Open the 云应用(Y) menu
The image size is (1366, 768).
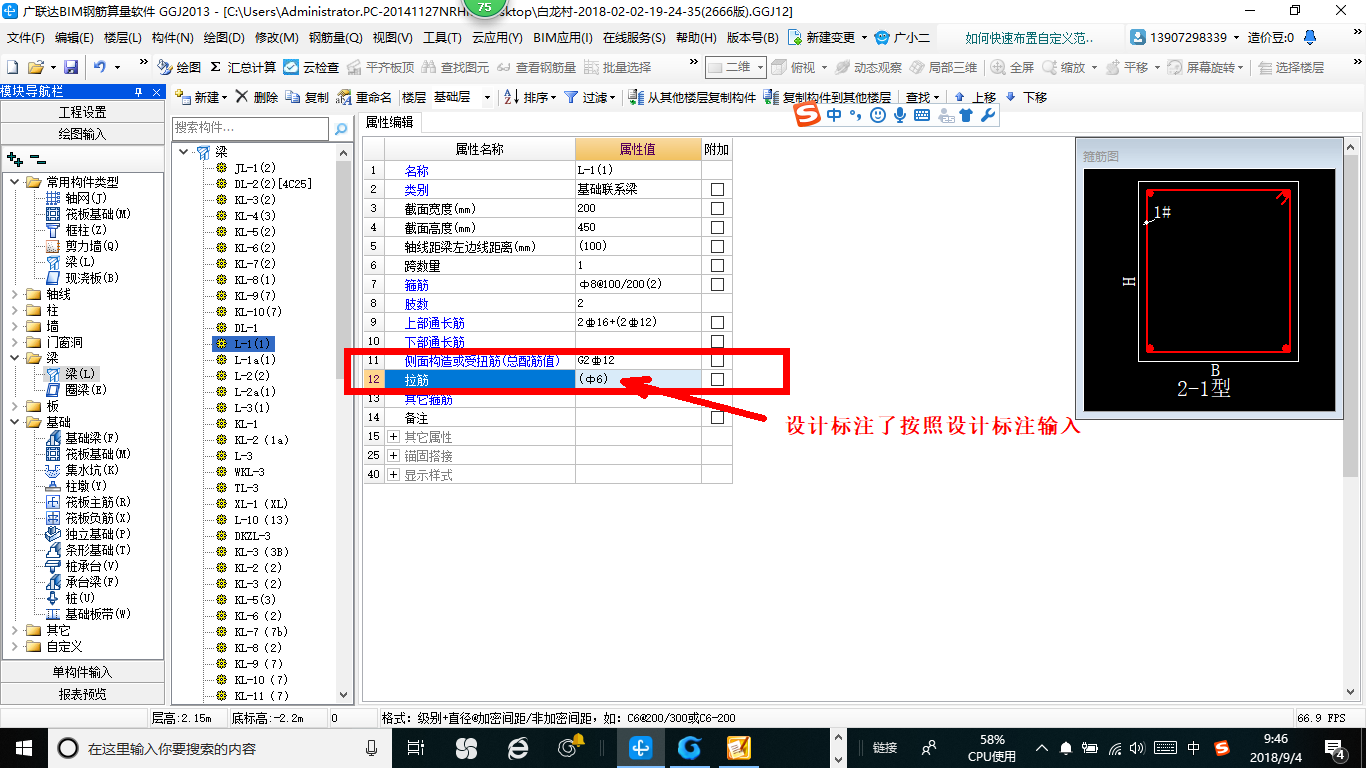tap(497, 38)
